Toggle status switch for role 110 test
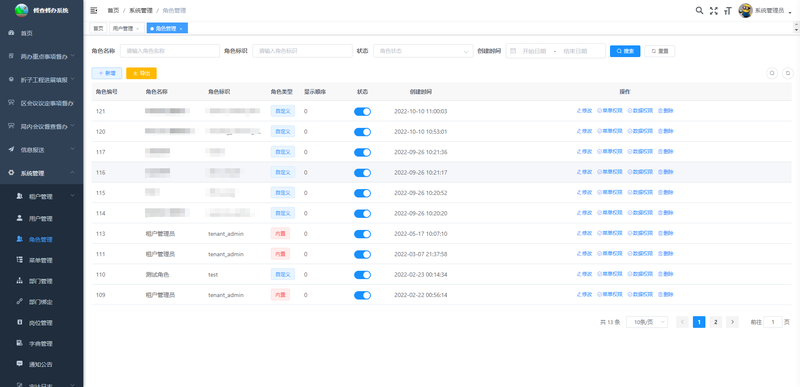Screen dimensions: 800x387 [x=362, y=275]
